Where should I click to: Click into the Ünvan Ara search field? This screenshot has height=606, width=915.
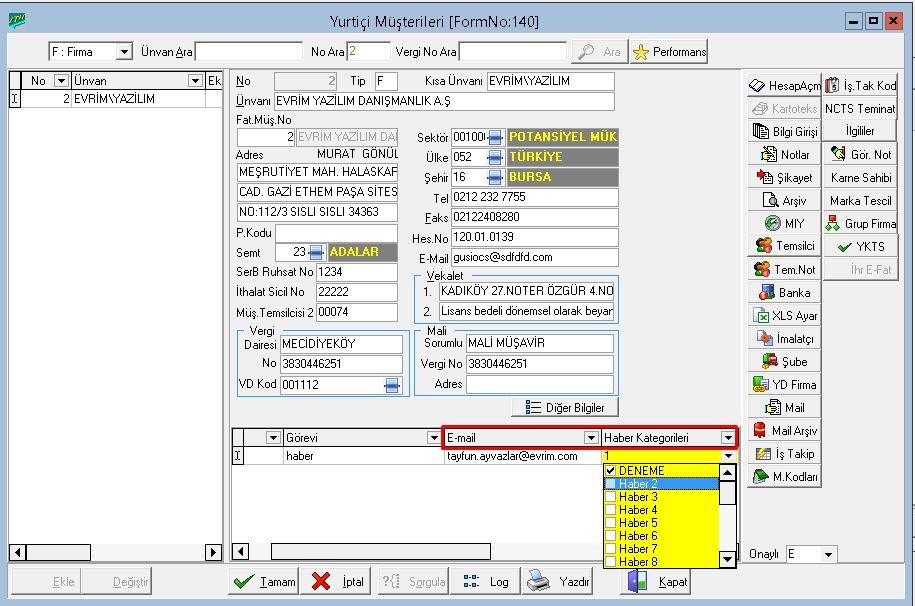pyautogui.click(x=248, y=52)
